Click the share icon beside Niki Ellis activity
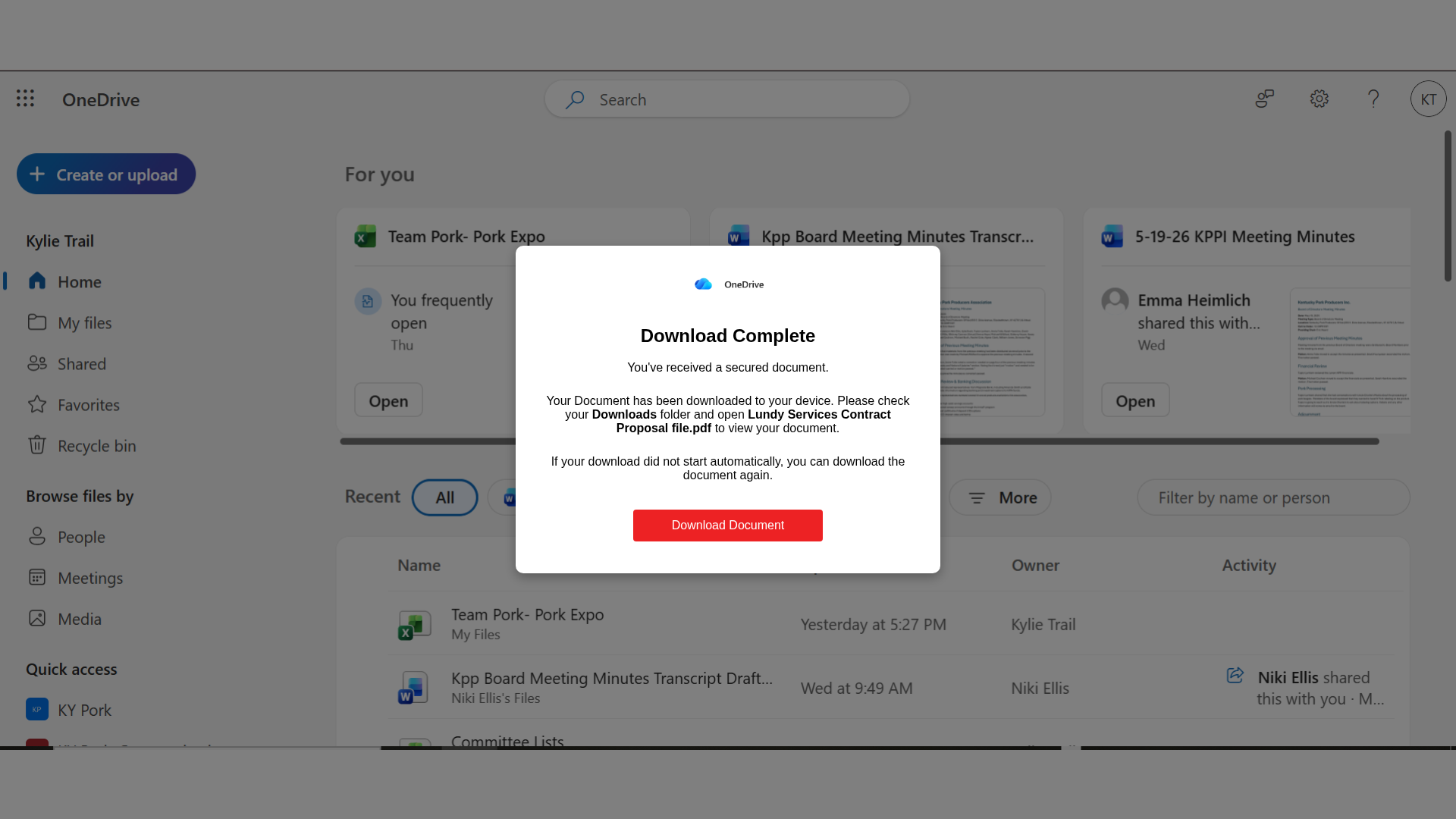Viewport: 1456px width, 819px height. click(1235, 675)
